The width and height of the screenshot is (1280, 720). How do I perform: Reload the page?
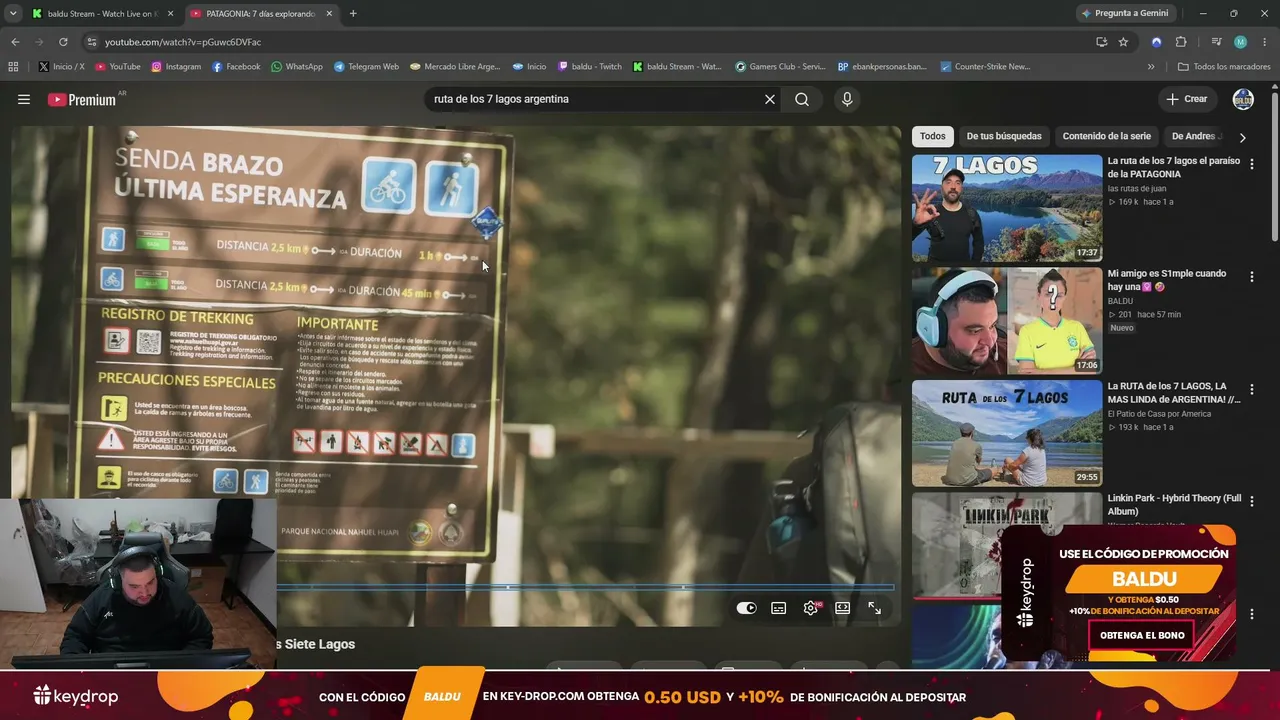pyautogui.click(x=63, y=42)
